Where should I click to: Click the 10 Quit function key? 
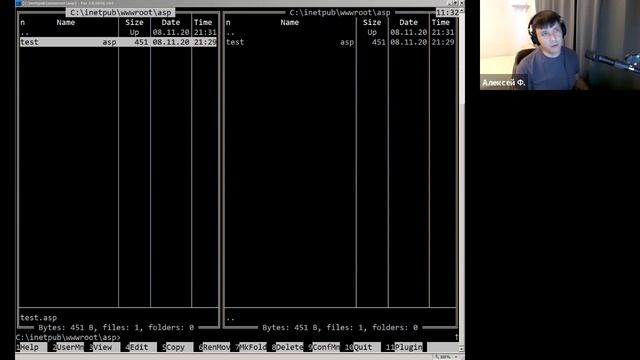point(362,347)
